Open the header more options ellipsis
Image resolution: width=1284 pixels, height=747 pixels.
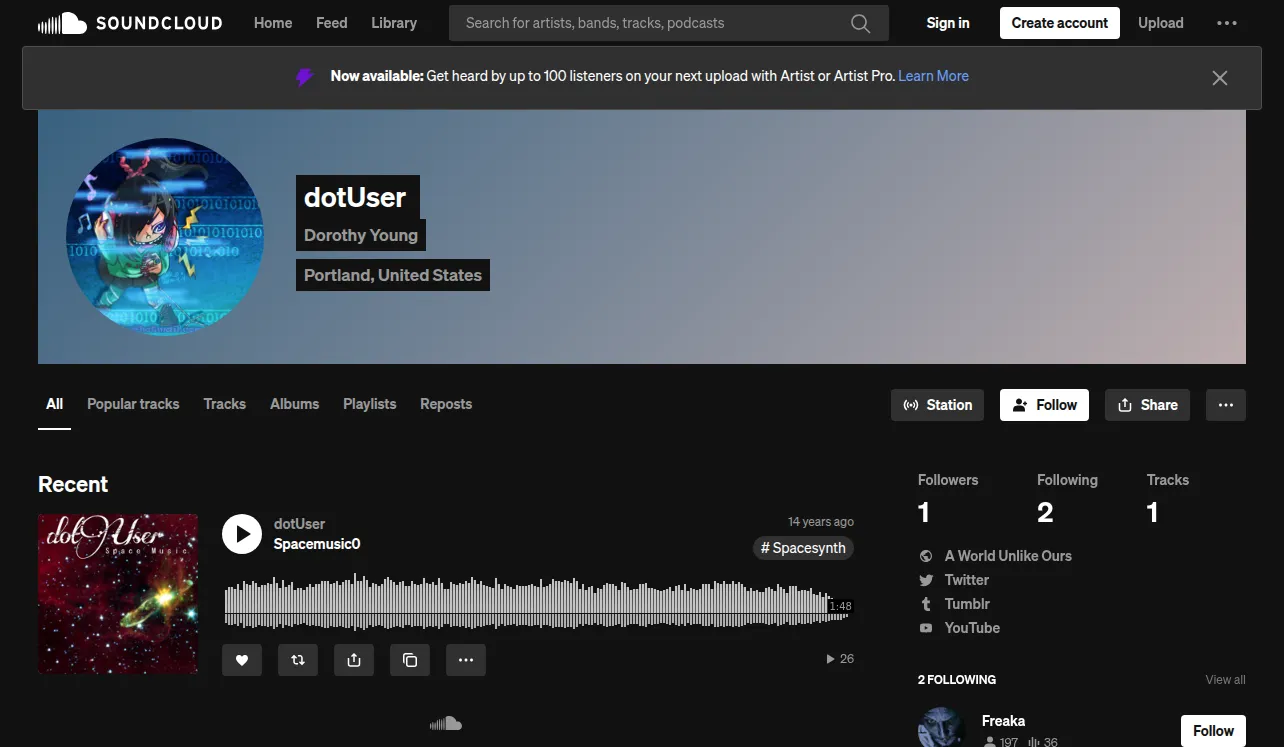[x=1227, y=23]
